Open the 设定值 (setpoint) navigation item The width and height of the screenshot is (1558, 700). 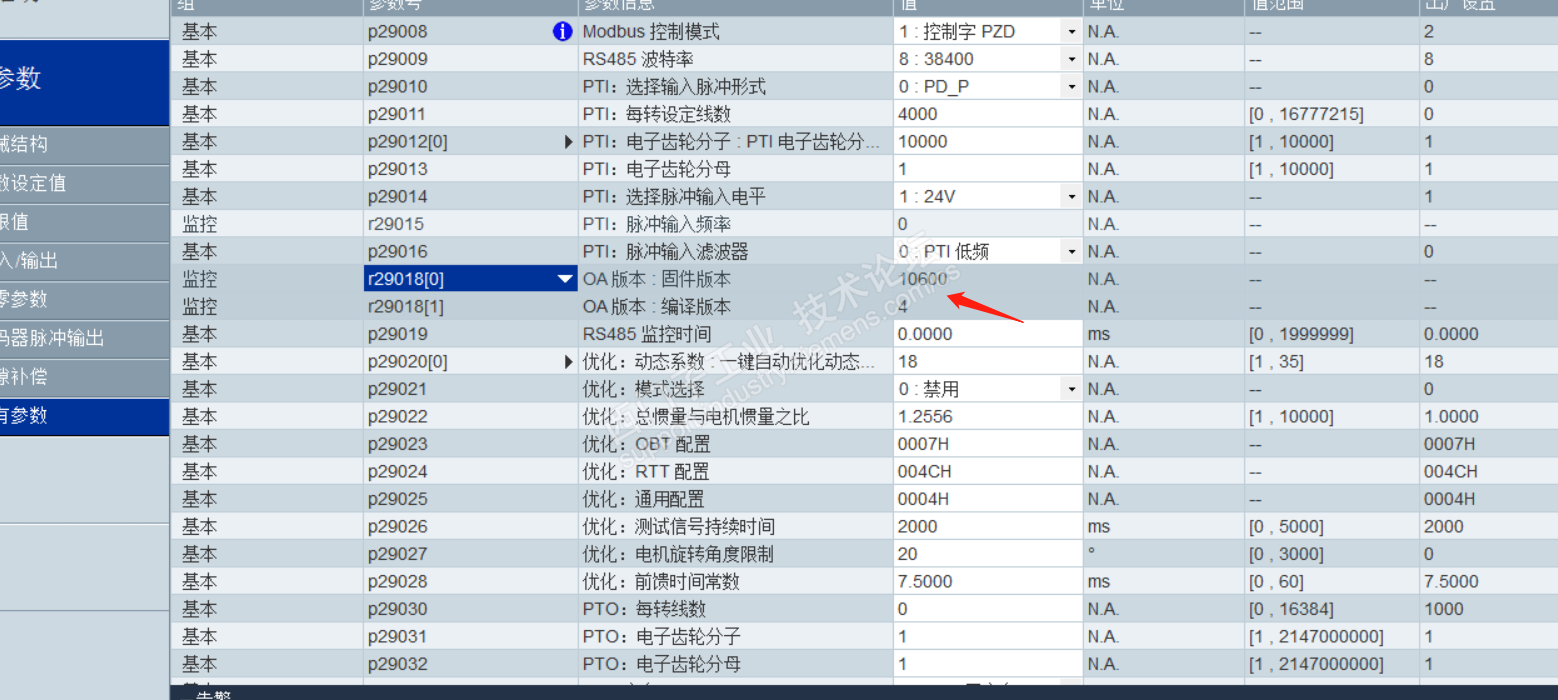tap(84, 184)
